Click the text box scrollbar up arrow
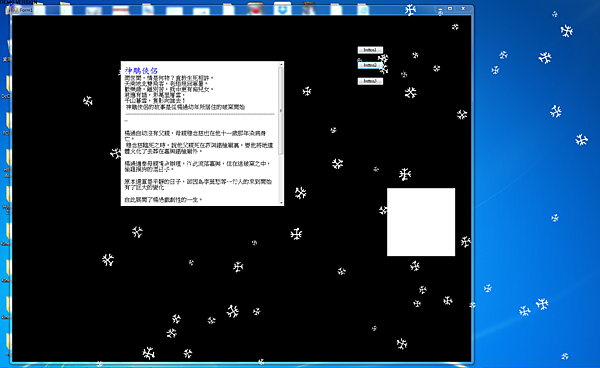 click(281, 64)
